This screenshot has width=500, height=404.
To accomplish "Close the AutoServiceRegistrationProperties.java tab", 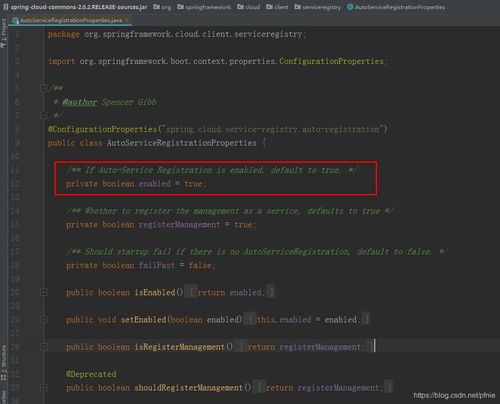I will (x=127, y=21).
